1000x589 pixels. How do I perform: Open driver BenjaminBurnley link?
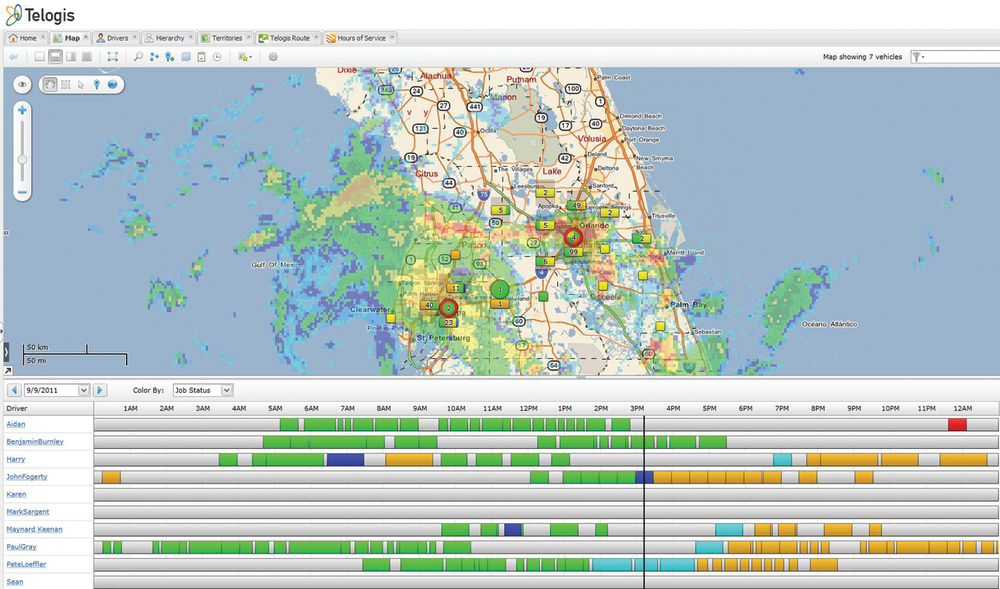[34, 441]
